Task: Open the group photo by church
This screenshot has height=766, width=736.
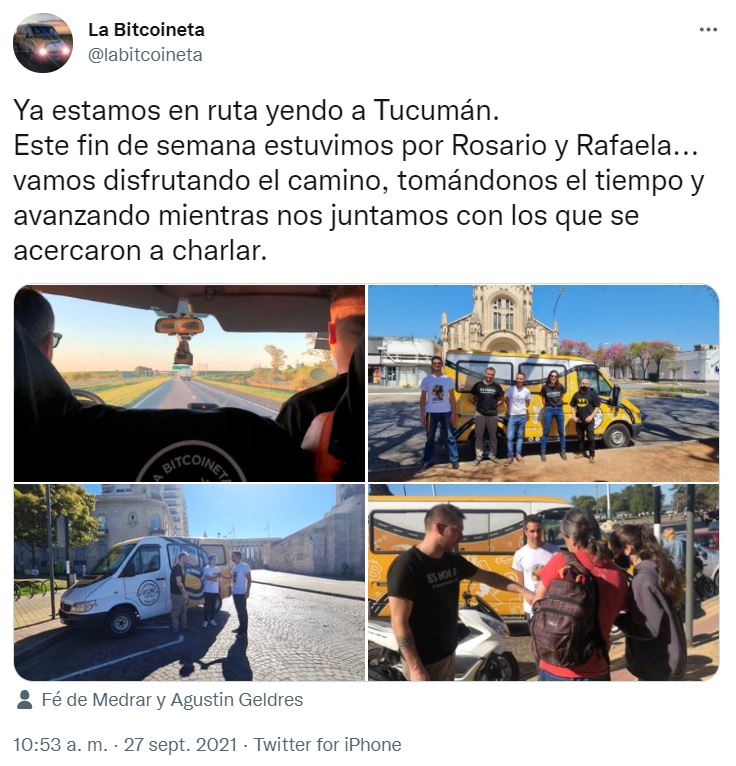Action: click(x=543, y=383)
